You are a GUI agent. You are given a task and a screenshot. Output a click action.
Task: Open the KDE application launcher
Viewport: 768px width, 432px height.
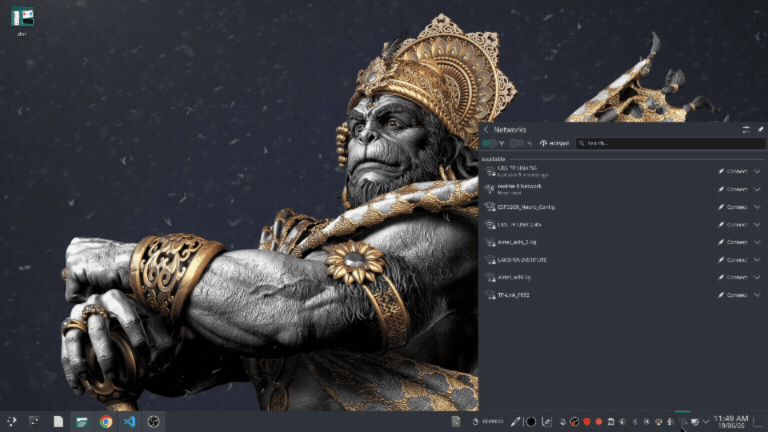point(11,421)
